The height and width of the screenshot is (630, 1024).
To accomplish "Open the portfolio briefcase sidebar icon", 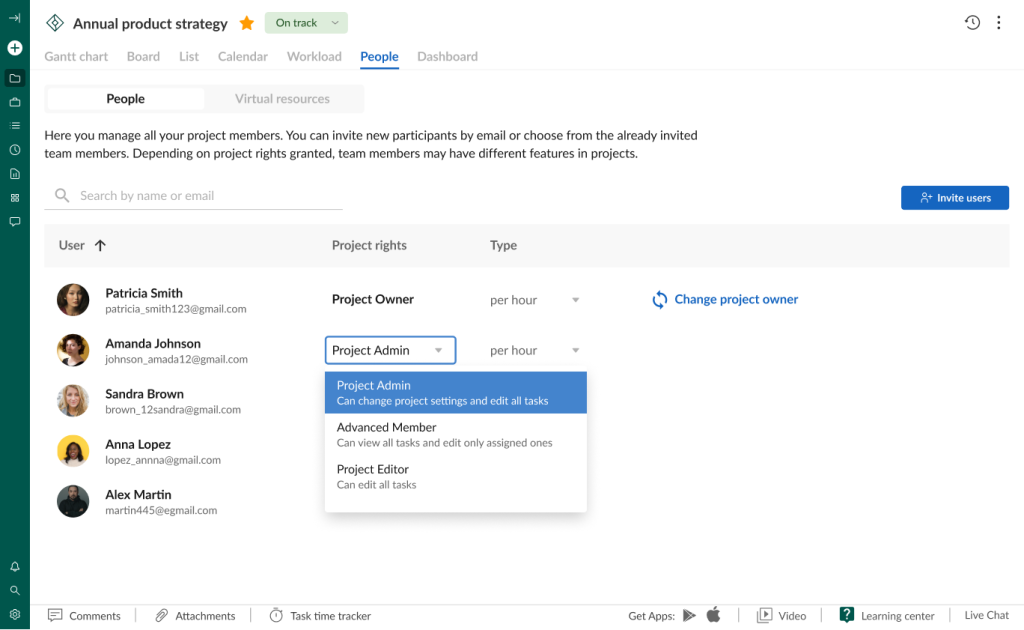I will click(x=14, y=102).
